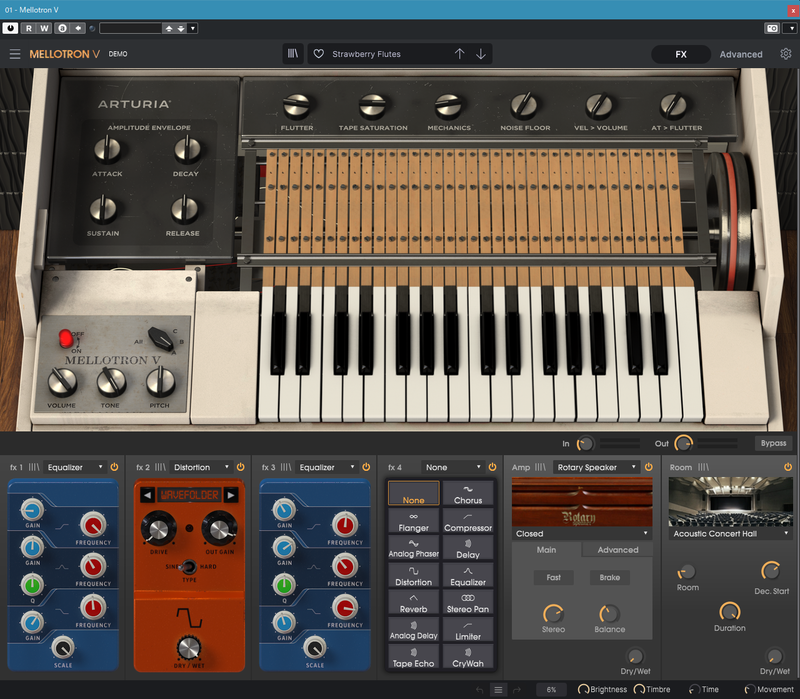This screenshot has height=699, width=800.
Task: Enable host Write automation W button
Action: point(44,28)
